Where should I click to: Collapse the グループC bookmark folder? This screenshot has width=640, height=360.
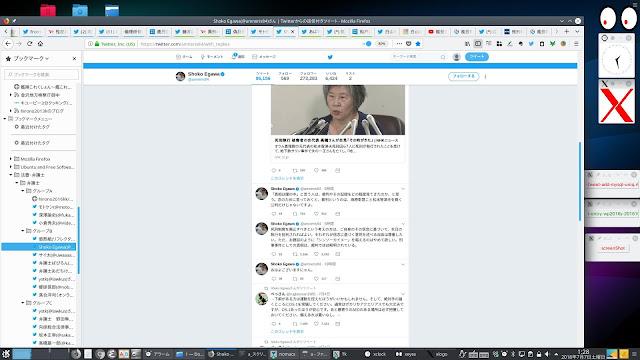[x=23, y=303]
